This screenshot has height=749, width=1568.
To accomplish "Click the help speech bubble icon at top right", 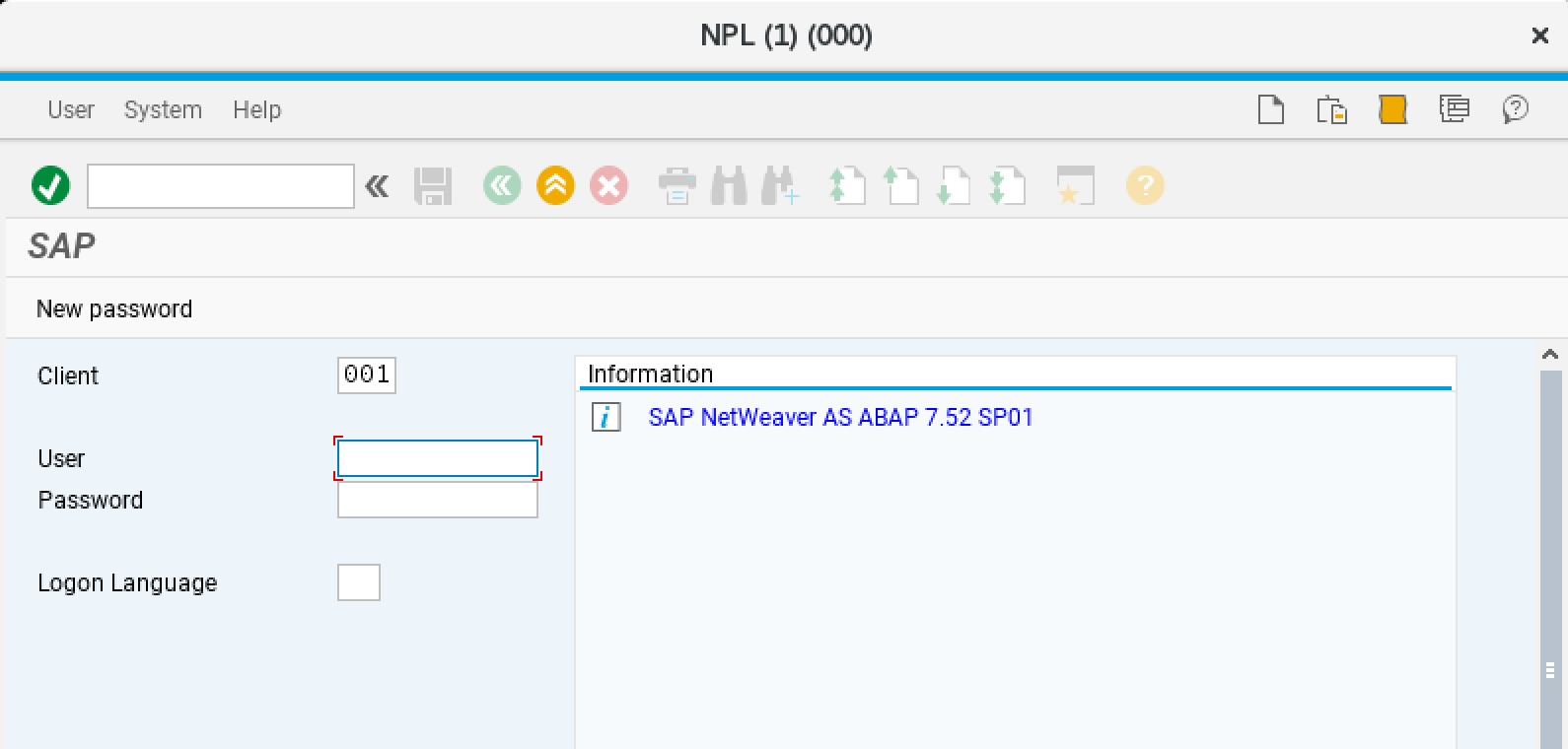I will (1516, 108).
